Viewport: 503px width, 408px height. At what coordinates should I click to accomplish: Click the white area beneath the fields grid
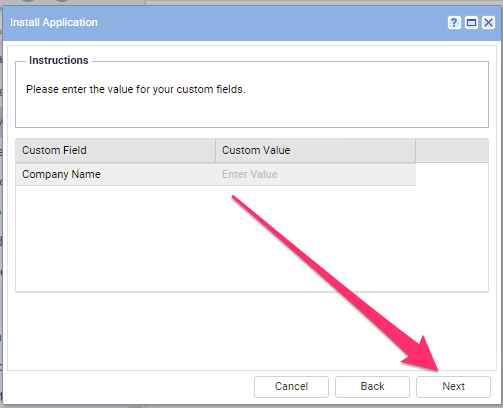(252, 331)
